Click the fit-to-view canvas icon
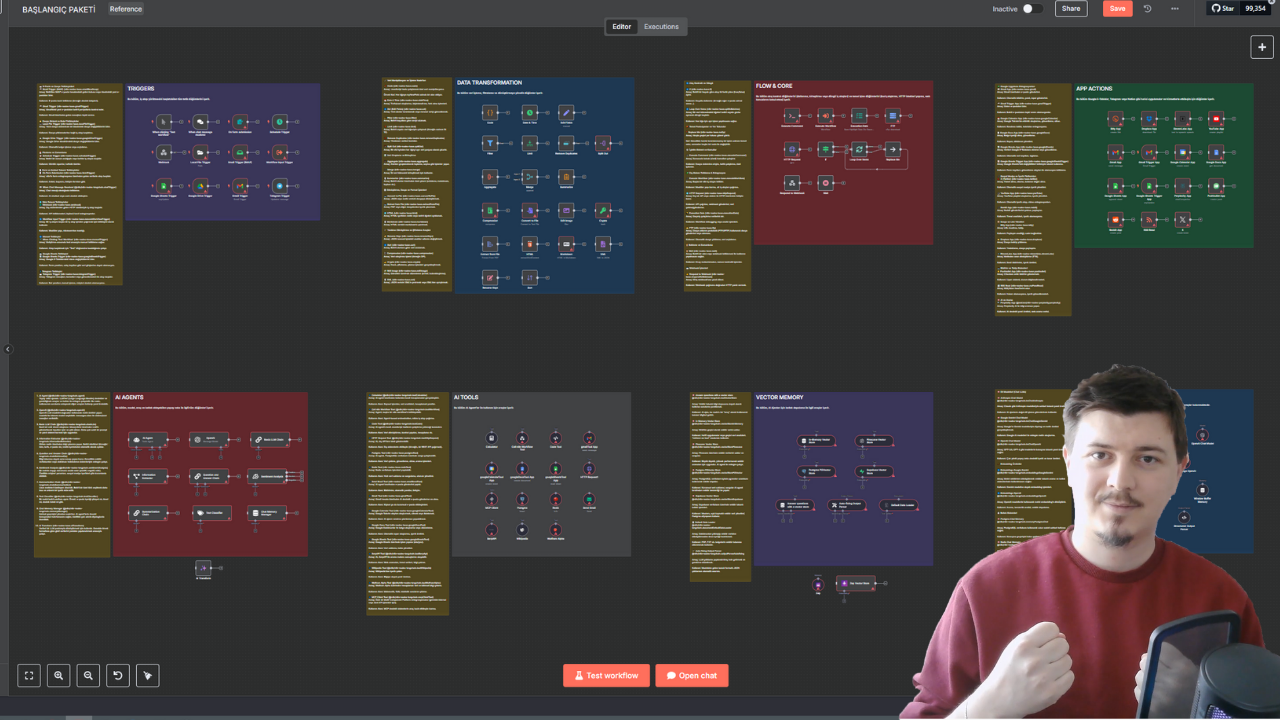The height and width of the screenshot is (720, 1280). [x=29, y=676]
